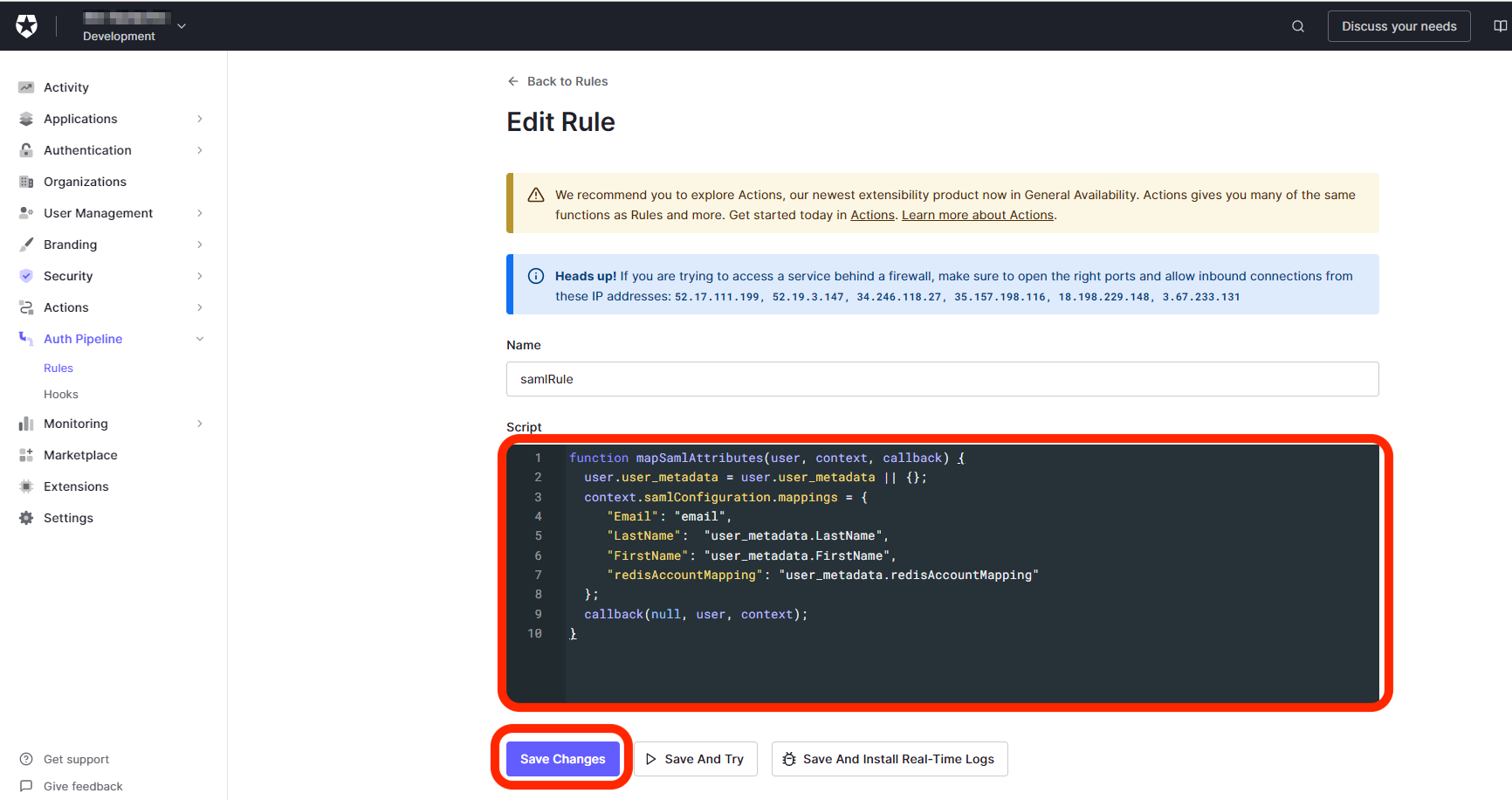Open Learn more about Actions link

[x=977, y=215]
